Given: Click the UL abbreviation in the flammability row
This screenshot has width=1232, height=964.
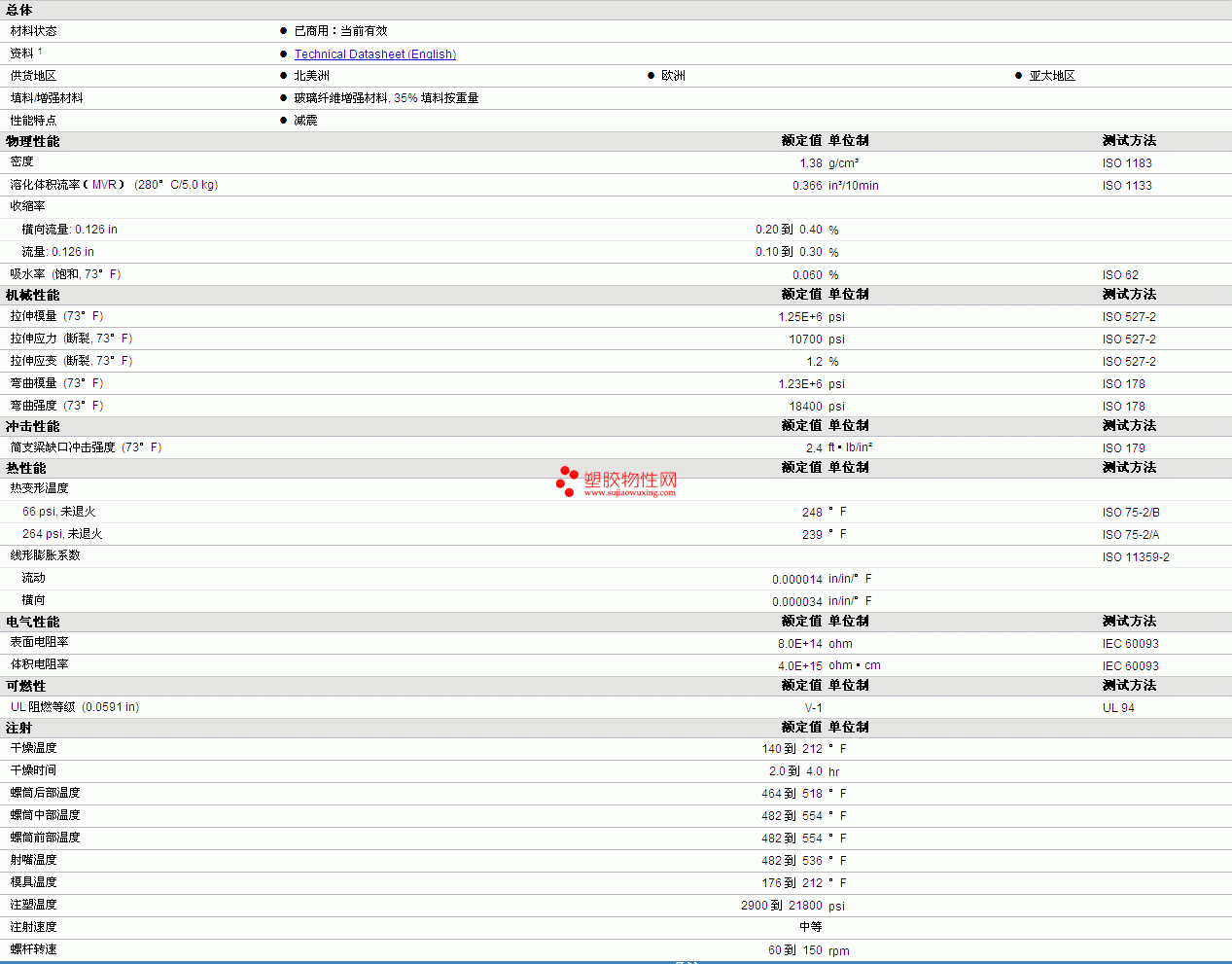Looking at the screenshot, I should [x=18, y=707].
